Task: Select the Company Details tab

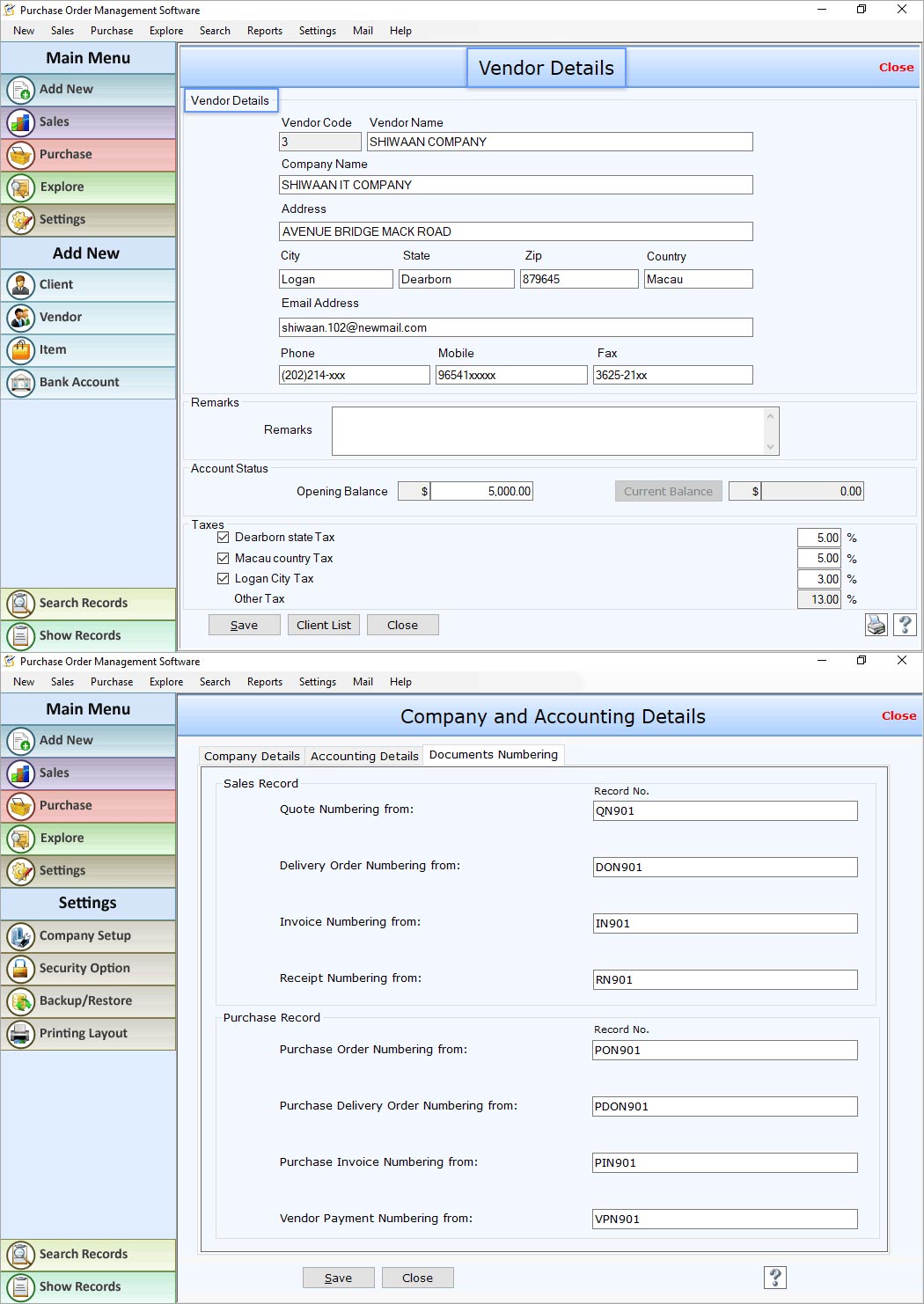Action: (251, 755)
